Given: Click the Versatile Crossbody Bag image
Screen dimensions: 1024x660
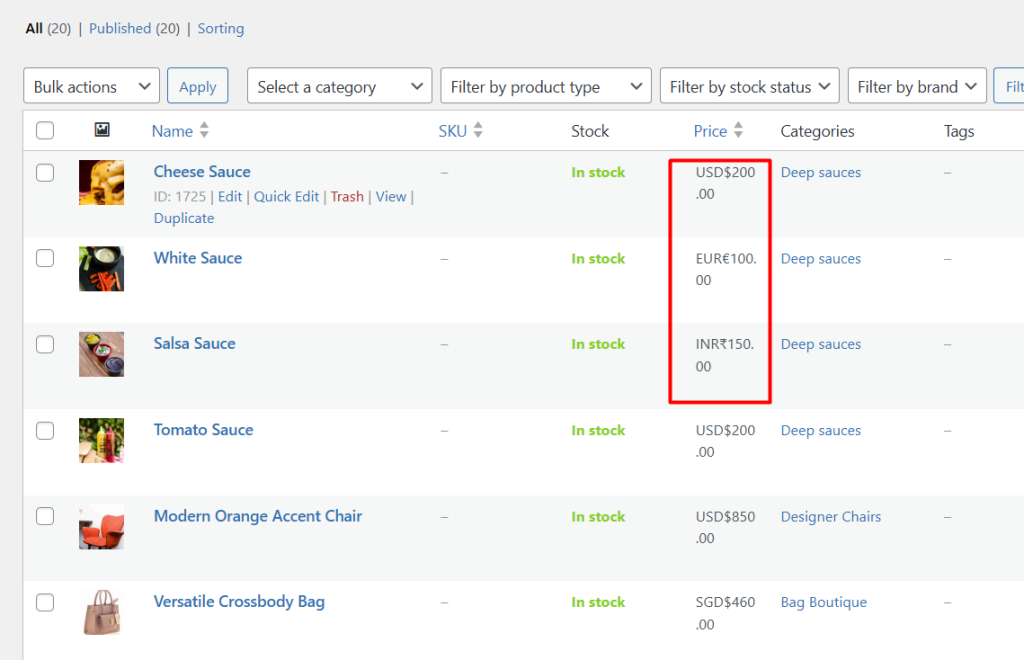Looking at the screenshot, I should 101,612.
